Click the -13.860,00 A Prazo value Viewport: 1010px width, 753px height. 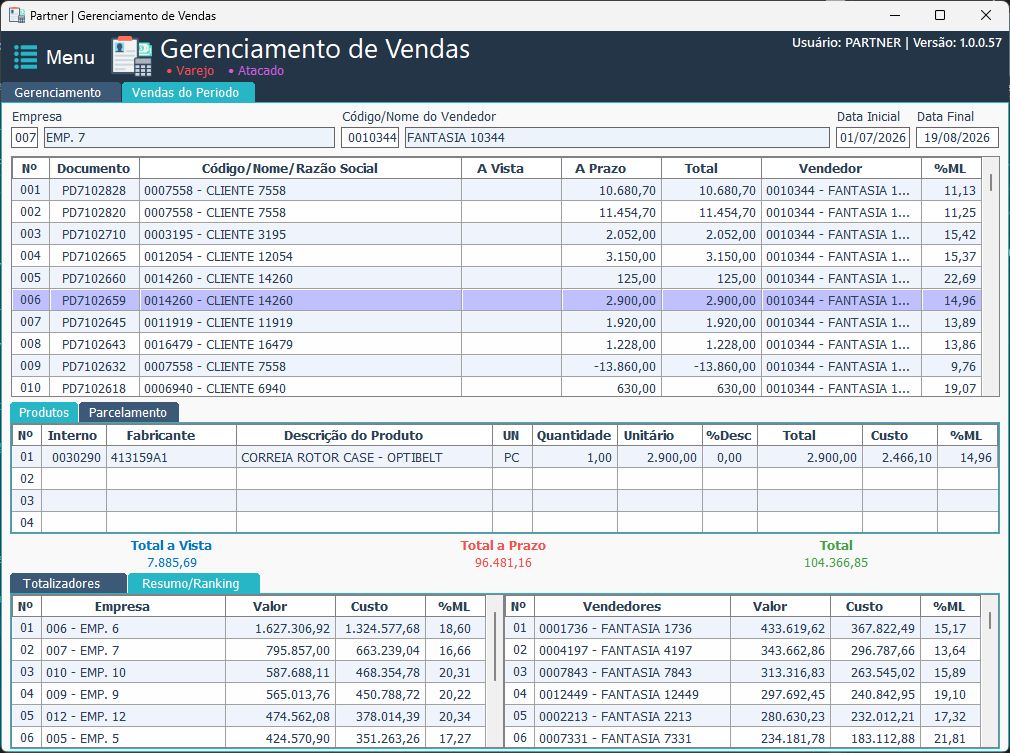pyautogui.click(x=624, y=367)
